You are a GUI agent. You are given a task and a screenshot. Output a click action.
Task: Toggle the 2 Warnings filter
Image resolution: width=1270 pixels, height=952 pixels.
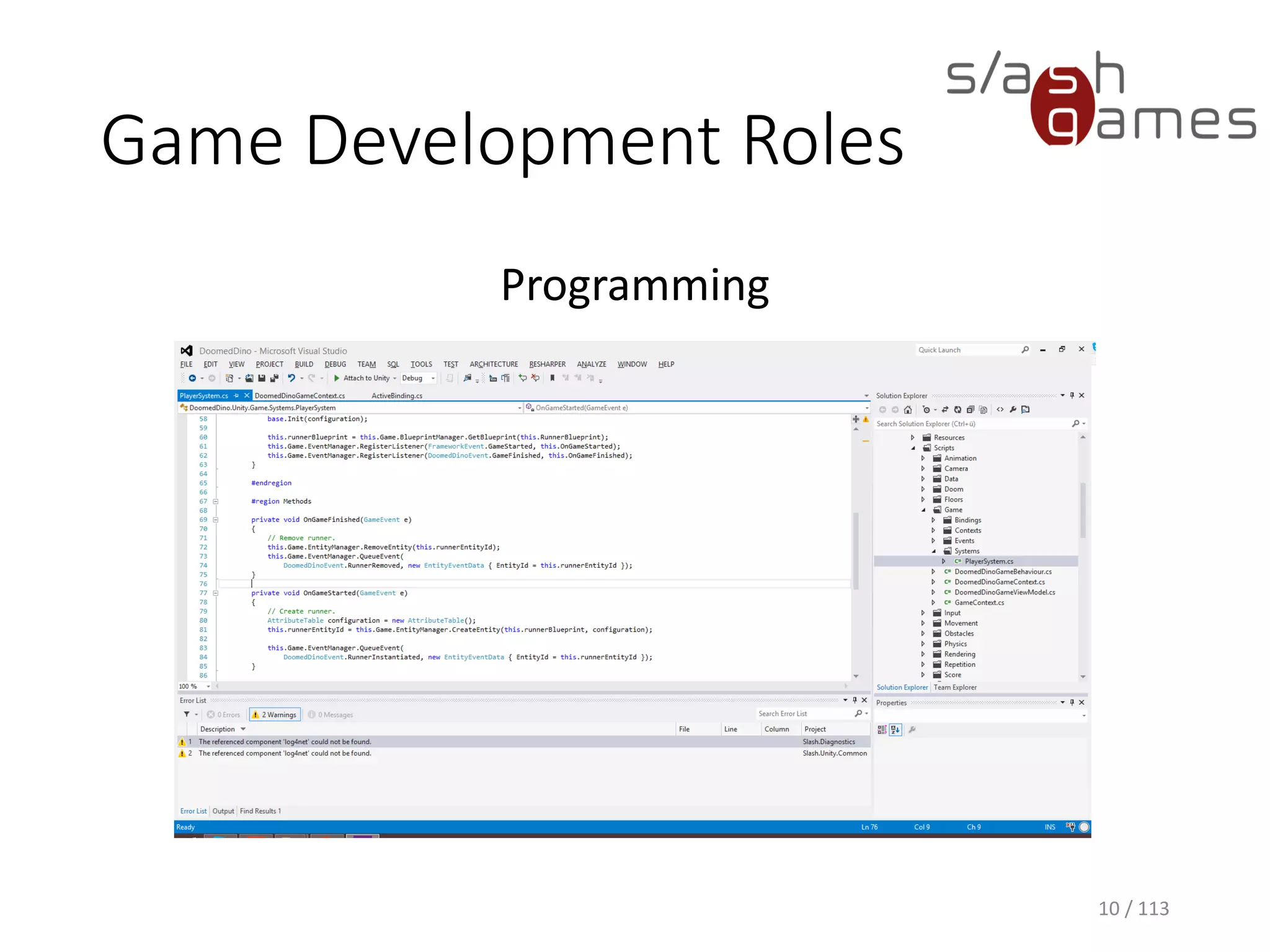pos(274,715)
